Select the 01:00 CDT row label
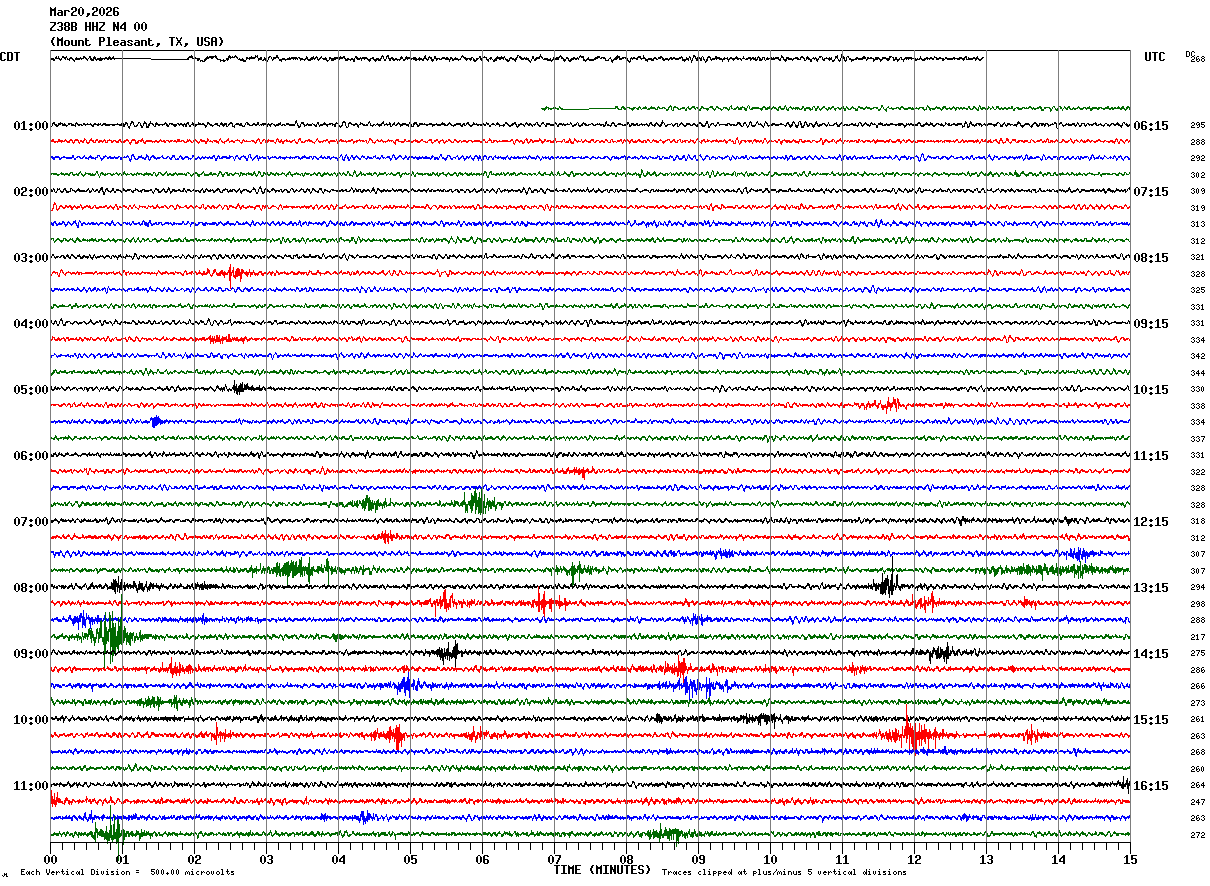The height and width of the screenshot is (886, 1210). point(31,126)
